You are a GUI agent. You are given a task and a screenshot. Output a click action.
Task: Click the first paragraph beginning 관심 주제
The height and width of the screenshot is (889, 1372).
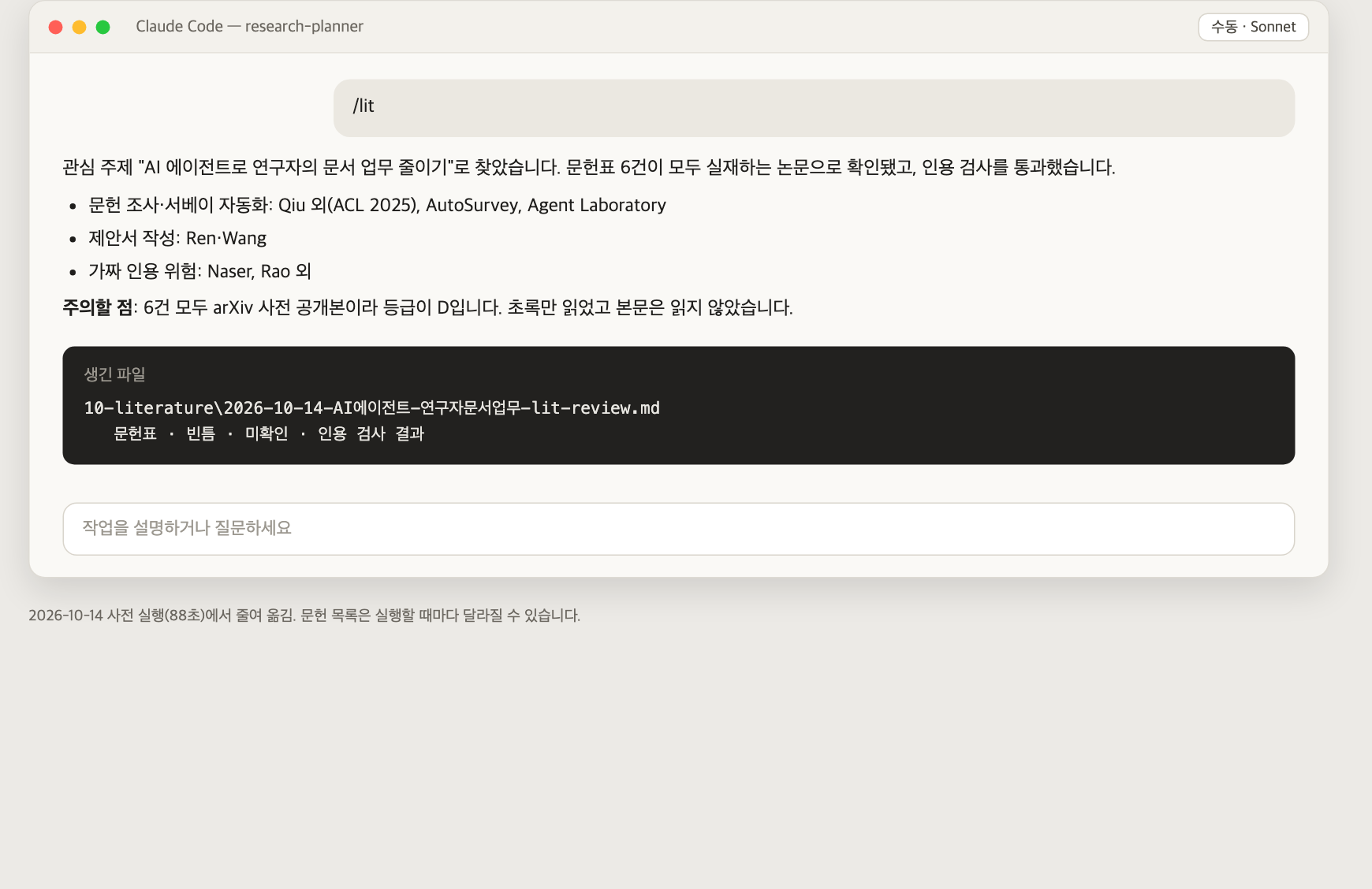point(589,167)
